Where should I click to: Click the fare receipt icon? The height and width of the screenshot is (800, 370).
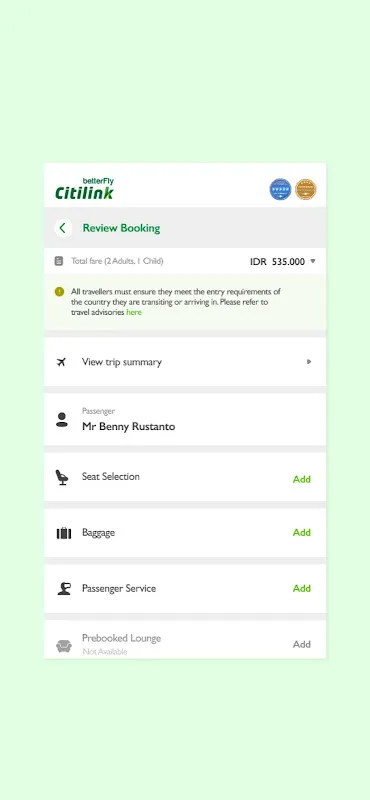[59, 261]
